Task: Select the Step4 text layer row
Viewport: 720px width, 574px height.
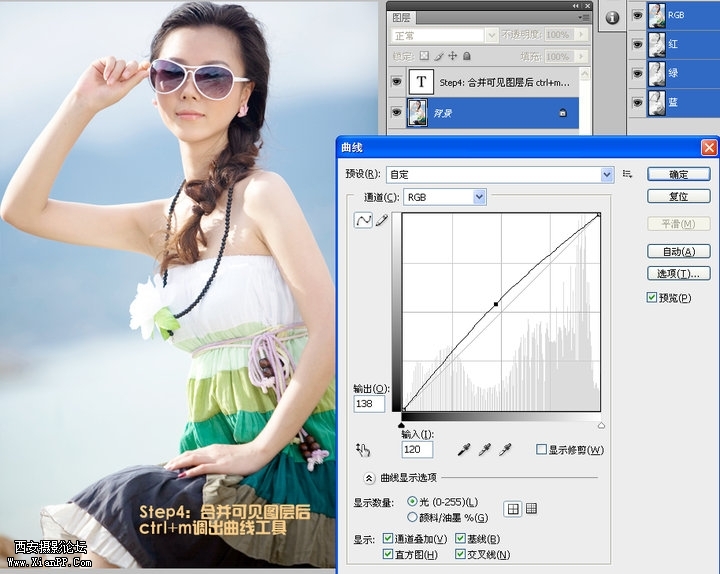Action: [483, 82]
